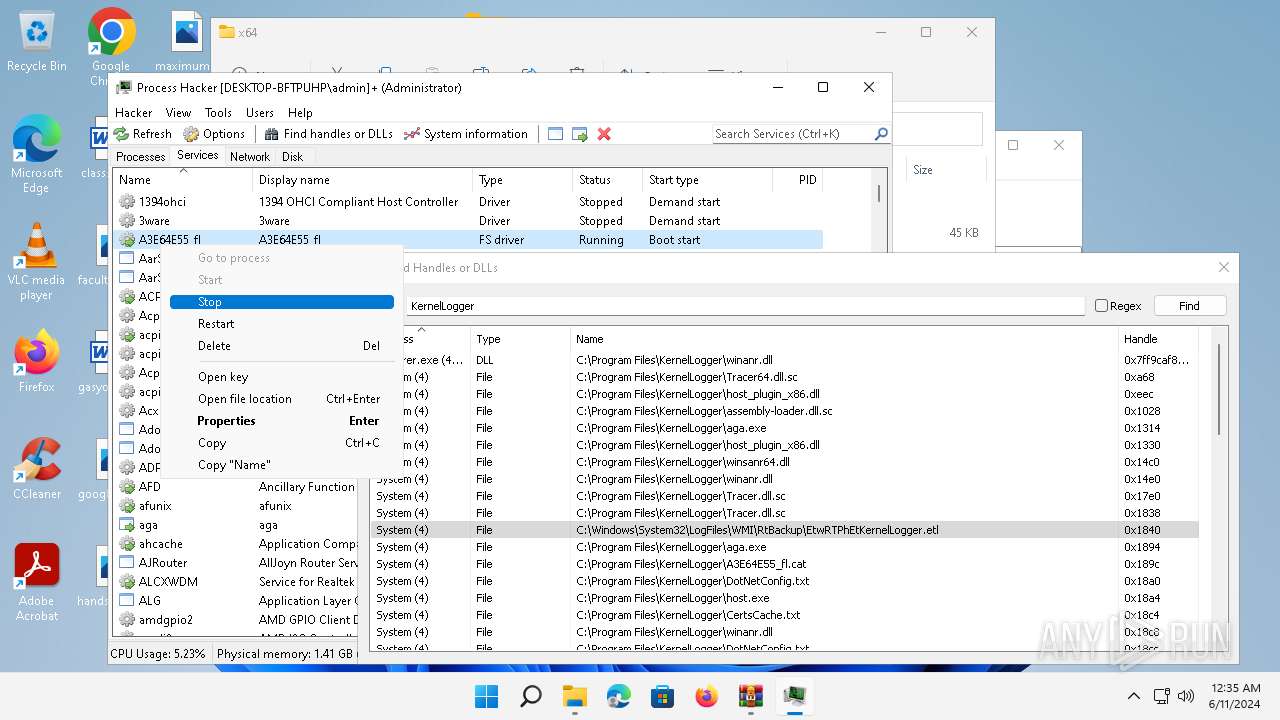Switch to the Processes tab
Image resolution: width=1280 pixels, height=720 pixels.
point(140,157)
